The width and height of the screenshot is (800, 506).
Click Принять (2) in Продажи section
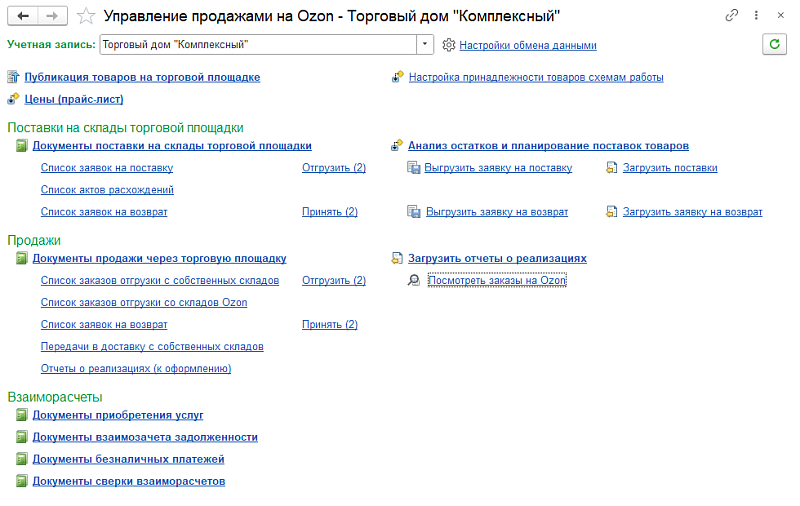330,324
